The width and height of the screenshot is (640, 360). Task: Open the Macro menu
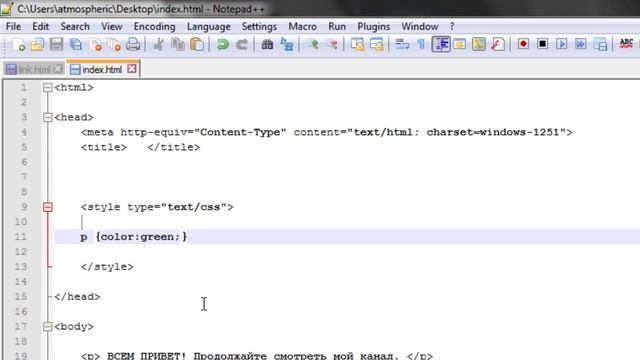tap(302, 27)
